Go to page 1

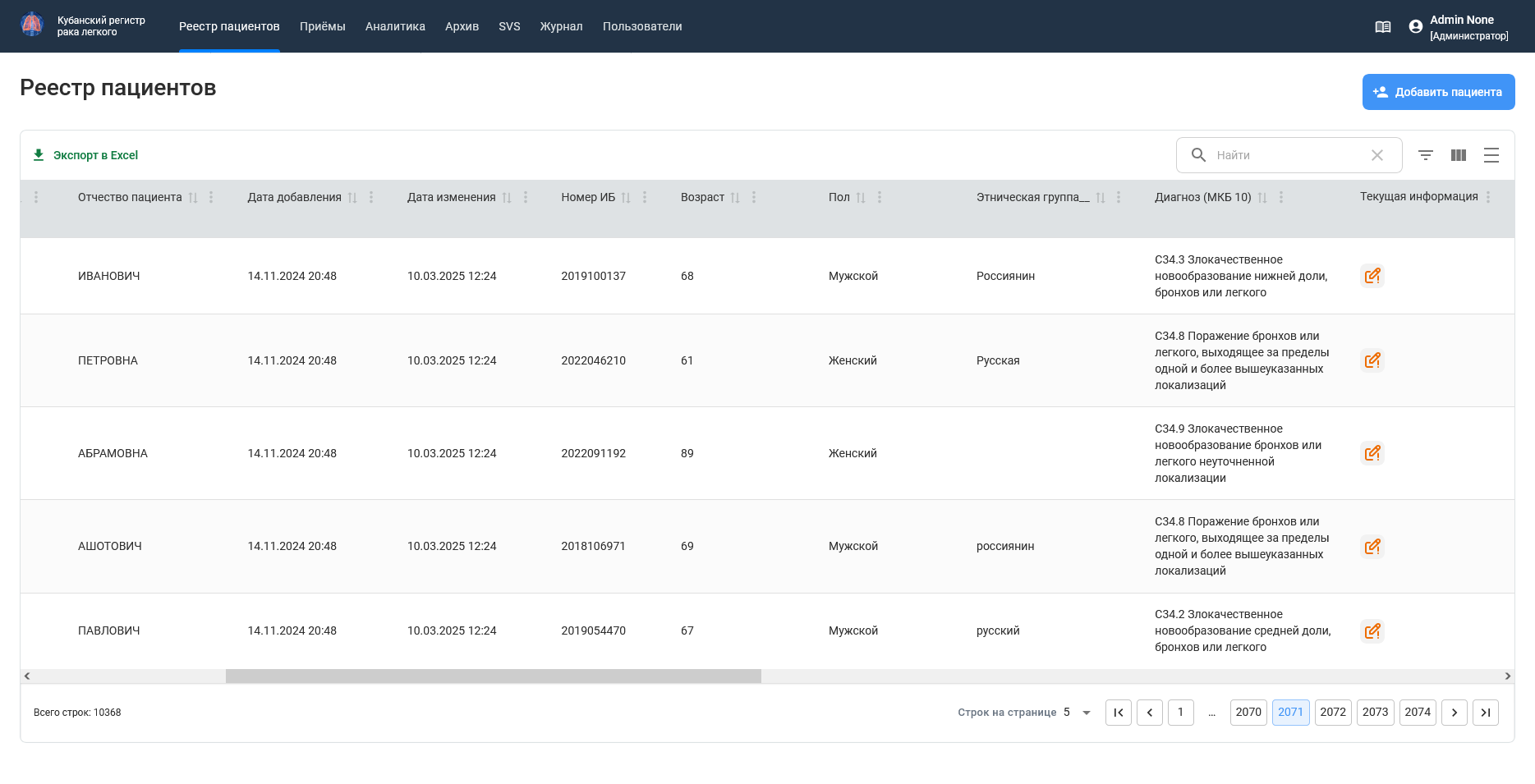tap(1181, 713)
